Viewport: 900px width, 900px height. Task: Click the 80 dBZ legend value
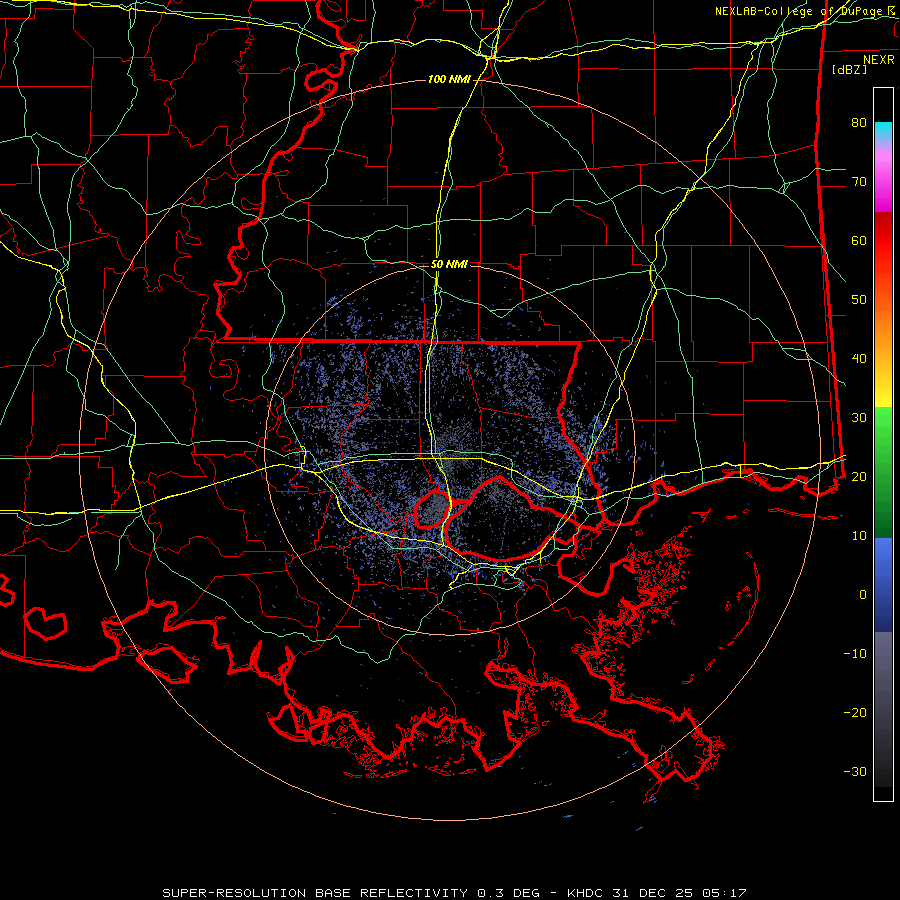(859, 123)
